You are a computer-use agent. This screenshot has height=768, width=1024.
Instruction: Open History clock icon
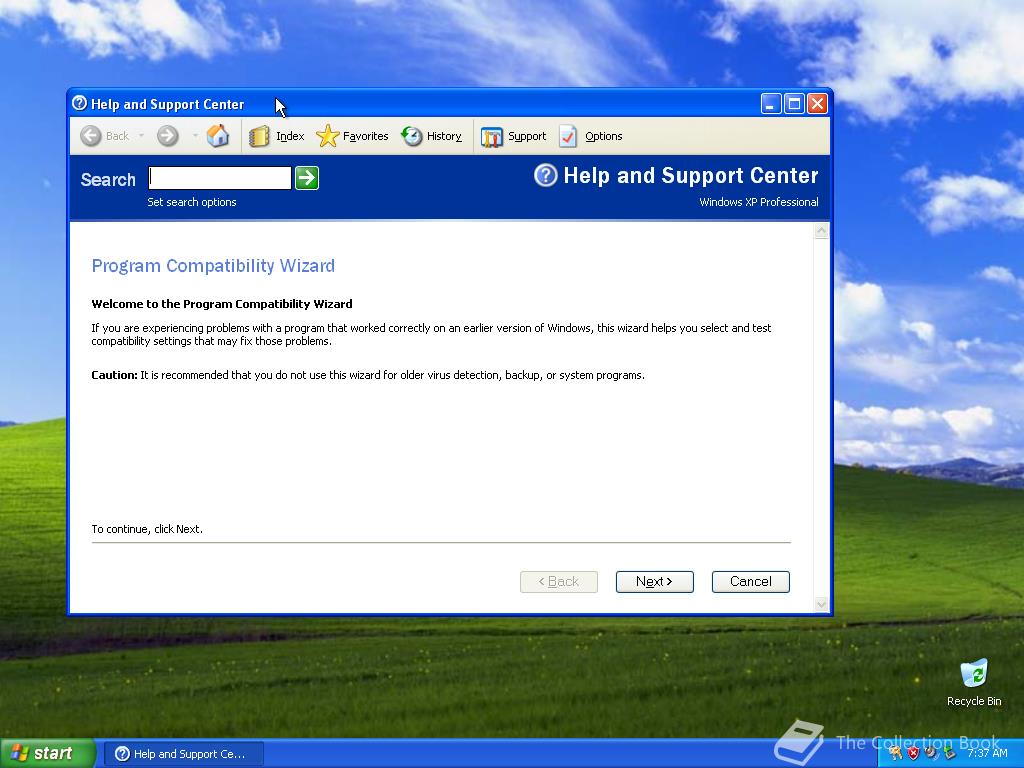(x=411, y=136)
